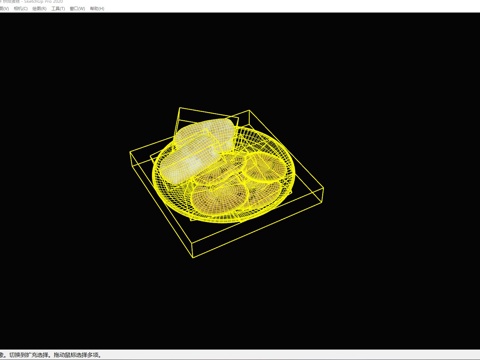Open the 绘图(R) Draw menu

coord(39,8)
